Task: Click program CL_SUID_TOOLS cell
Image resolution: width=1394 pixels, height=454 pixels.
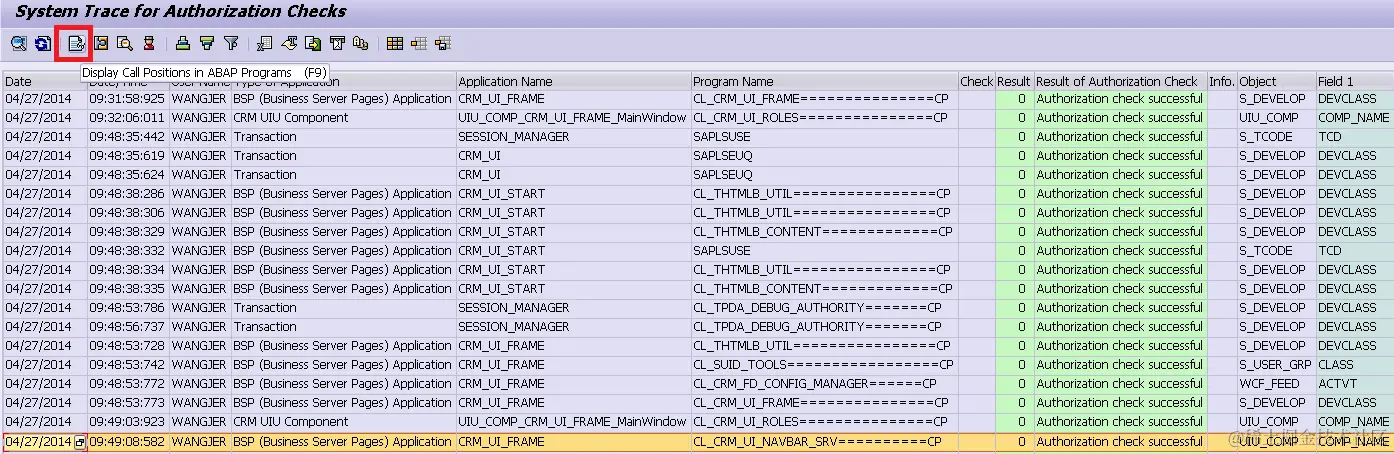Action: [824, 365]
